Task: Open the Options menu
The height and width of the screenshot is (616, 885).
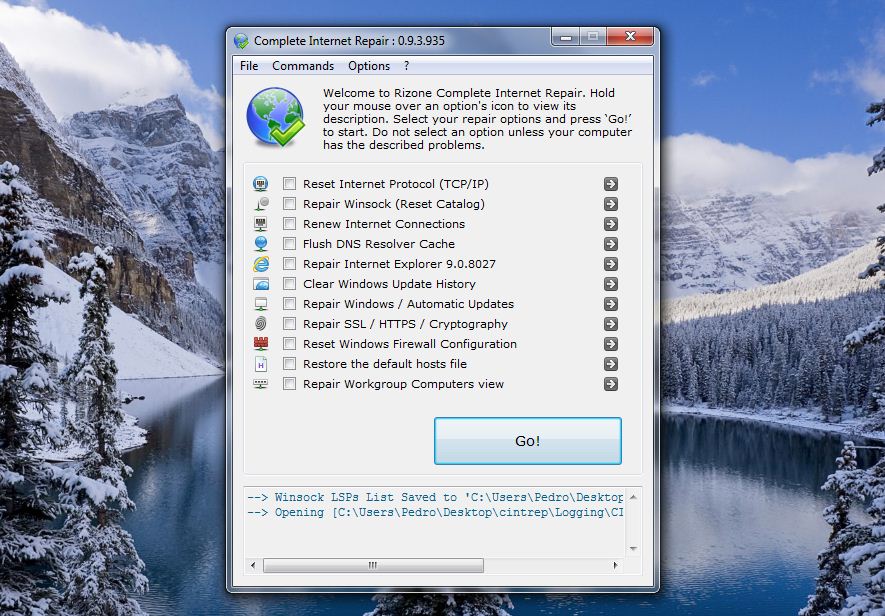Action: (x=369, y=66)
